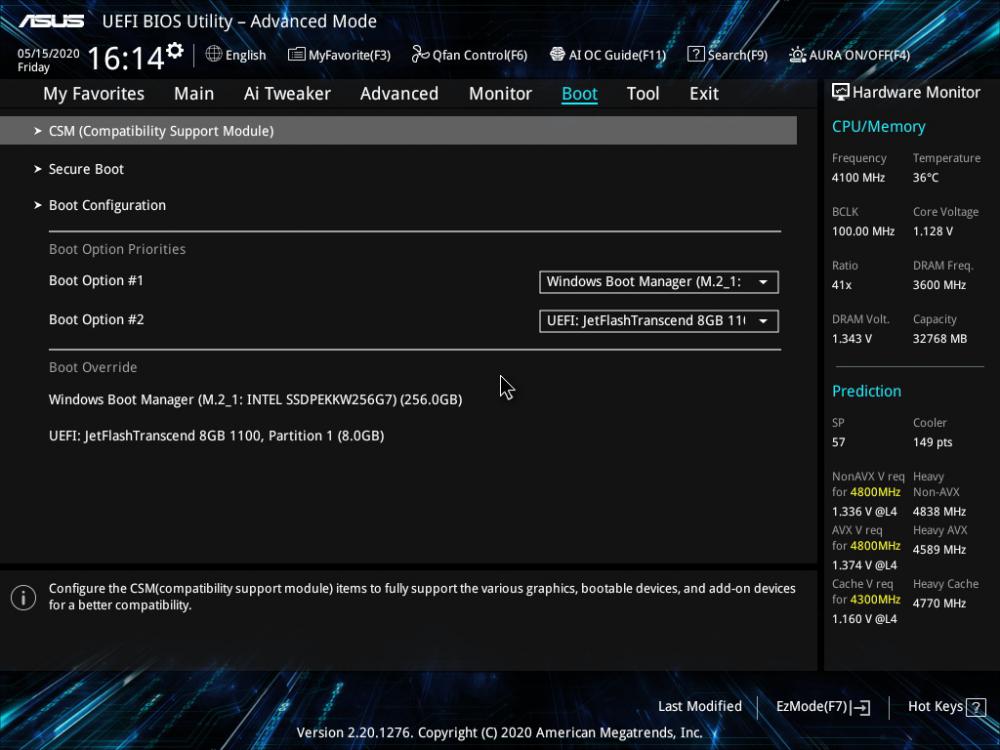Image resolution: width=1000 pixels, height=750 pixels.
Task: Boot override from Windows Boot Manager INTEL SSD
Action: (256, 400)
